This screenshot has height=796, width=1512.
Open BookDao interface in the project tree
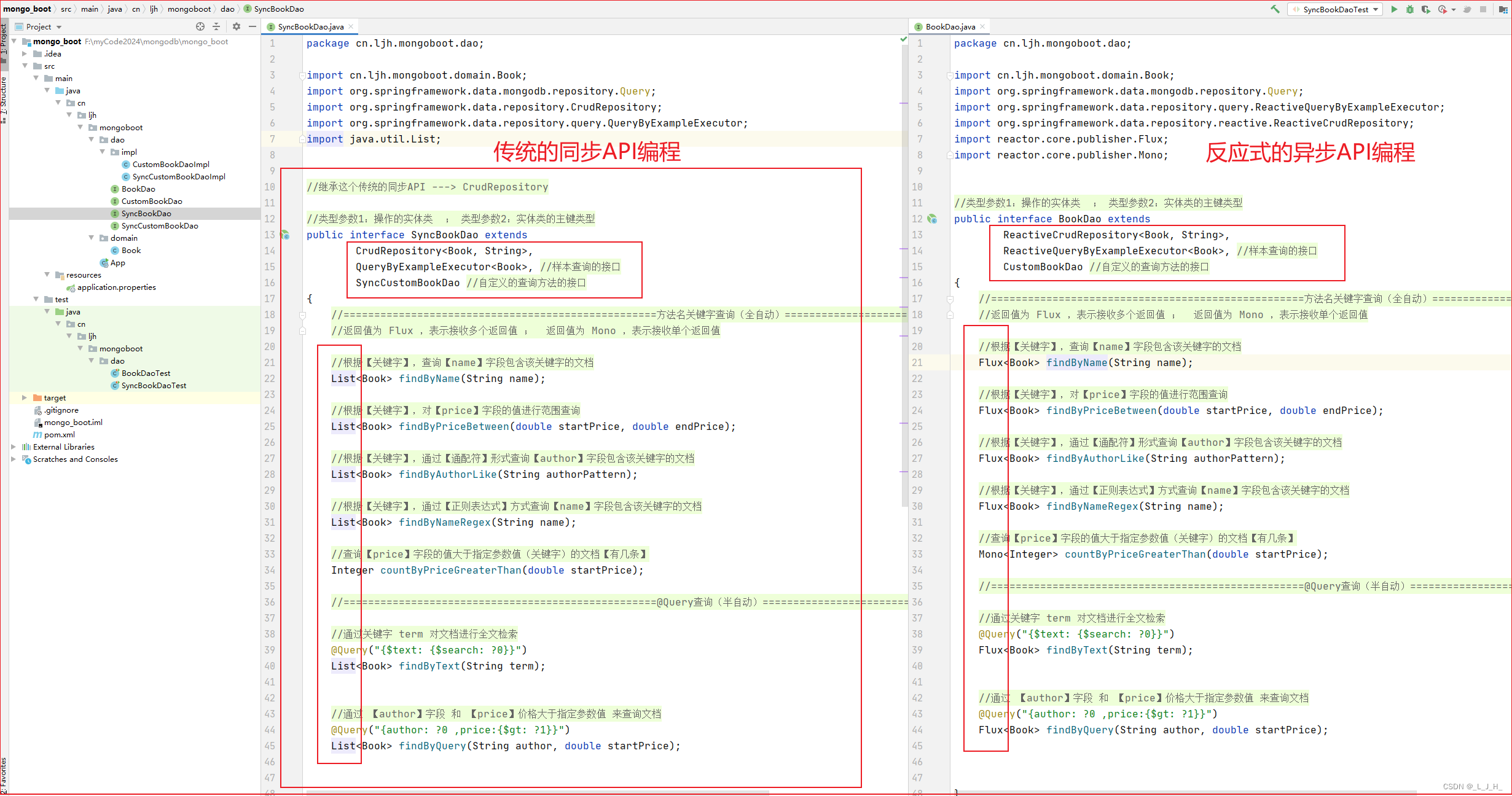133,189
